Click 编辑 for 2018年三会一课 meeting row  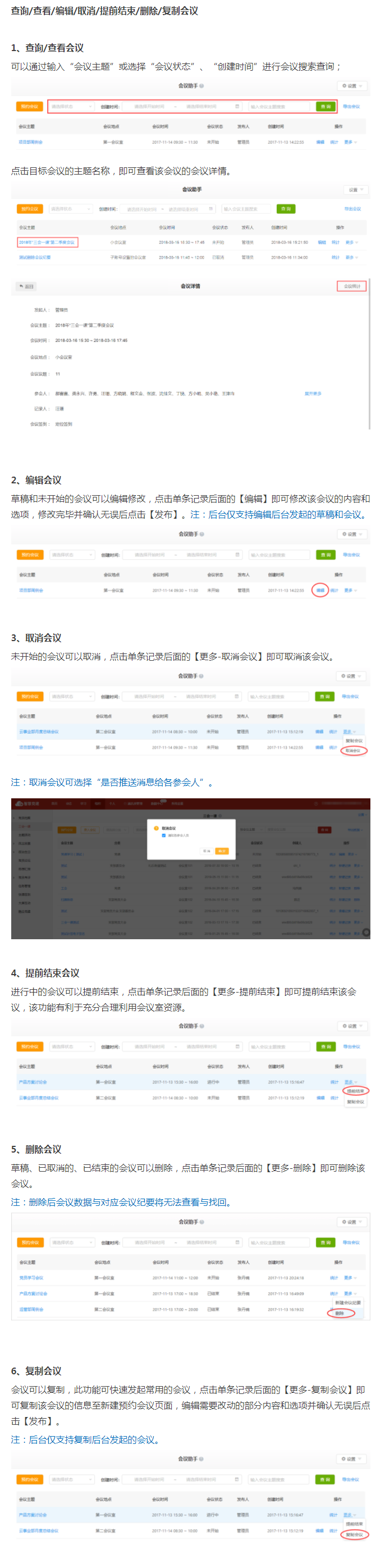(322, 243)
